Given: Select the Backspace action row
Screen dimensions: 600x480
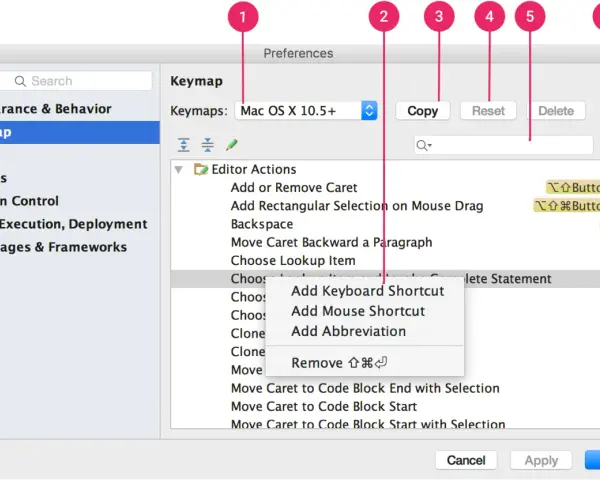Looking at the screenshot, I should pos(262,224).
